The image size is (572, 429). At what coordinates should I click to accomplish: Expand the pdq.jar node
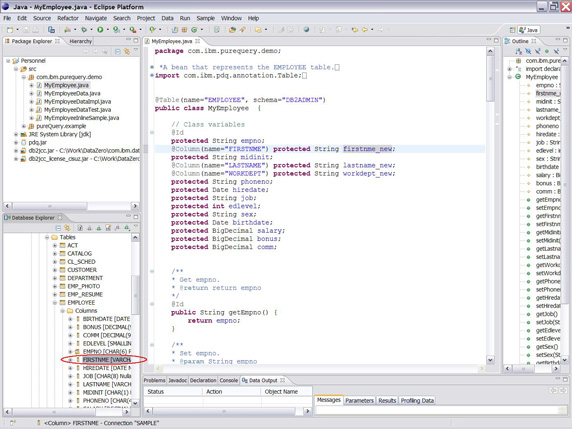[16, 143]
